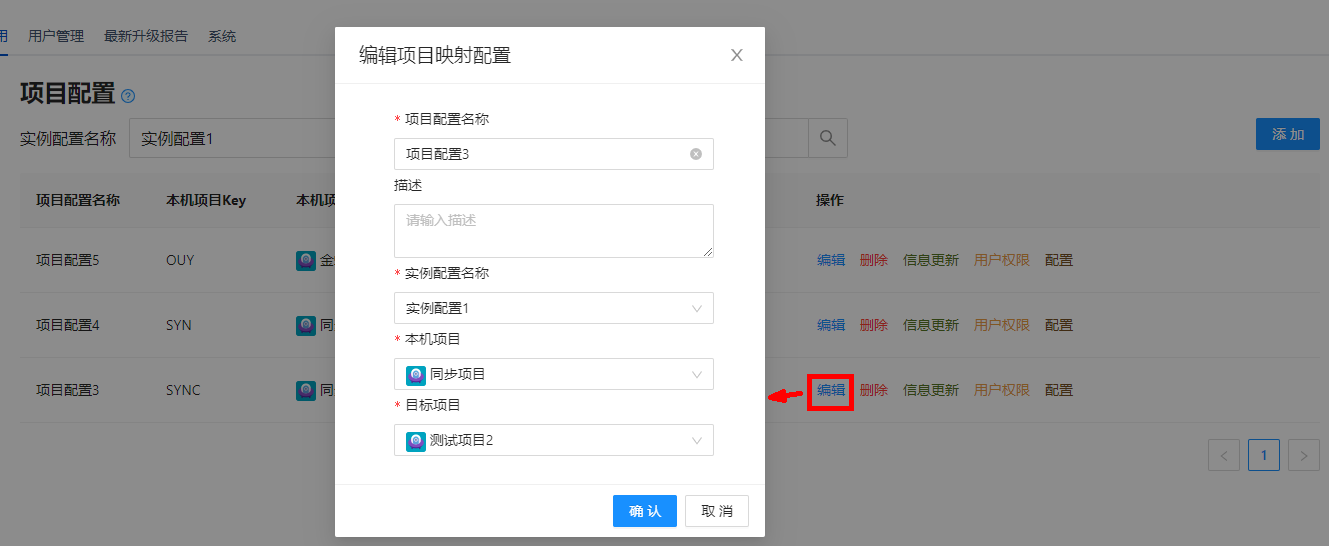Click the search magnifier icon
Image resolution: width=1329 pixels, height=546 pixels.
827,138
